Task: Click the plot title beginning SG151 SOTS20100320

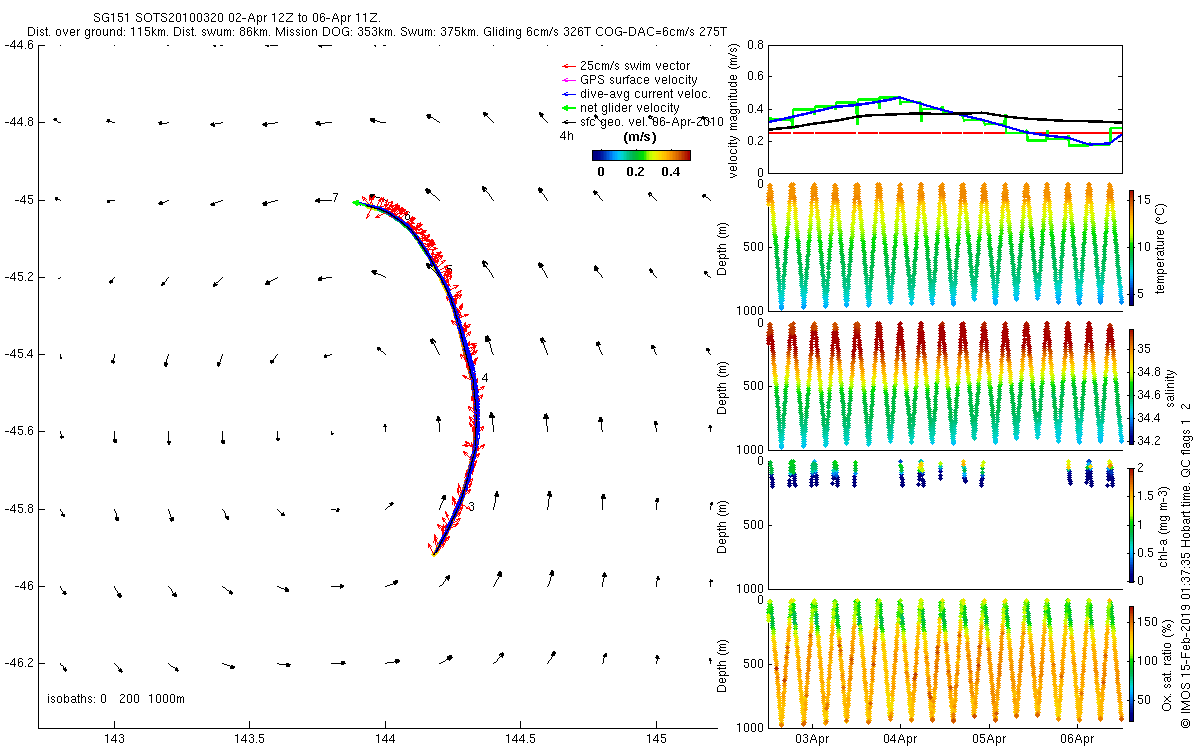Action: [x=236, y=19]
